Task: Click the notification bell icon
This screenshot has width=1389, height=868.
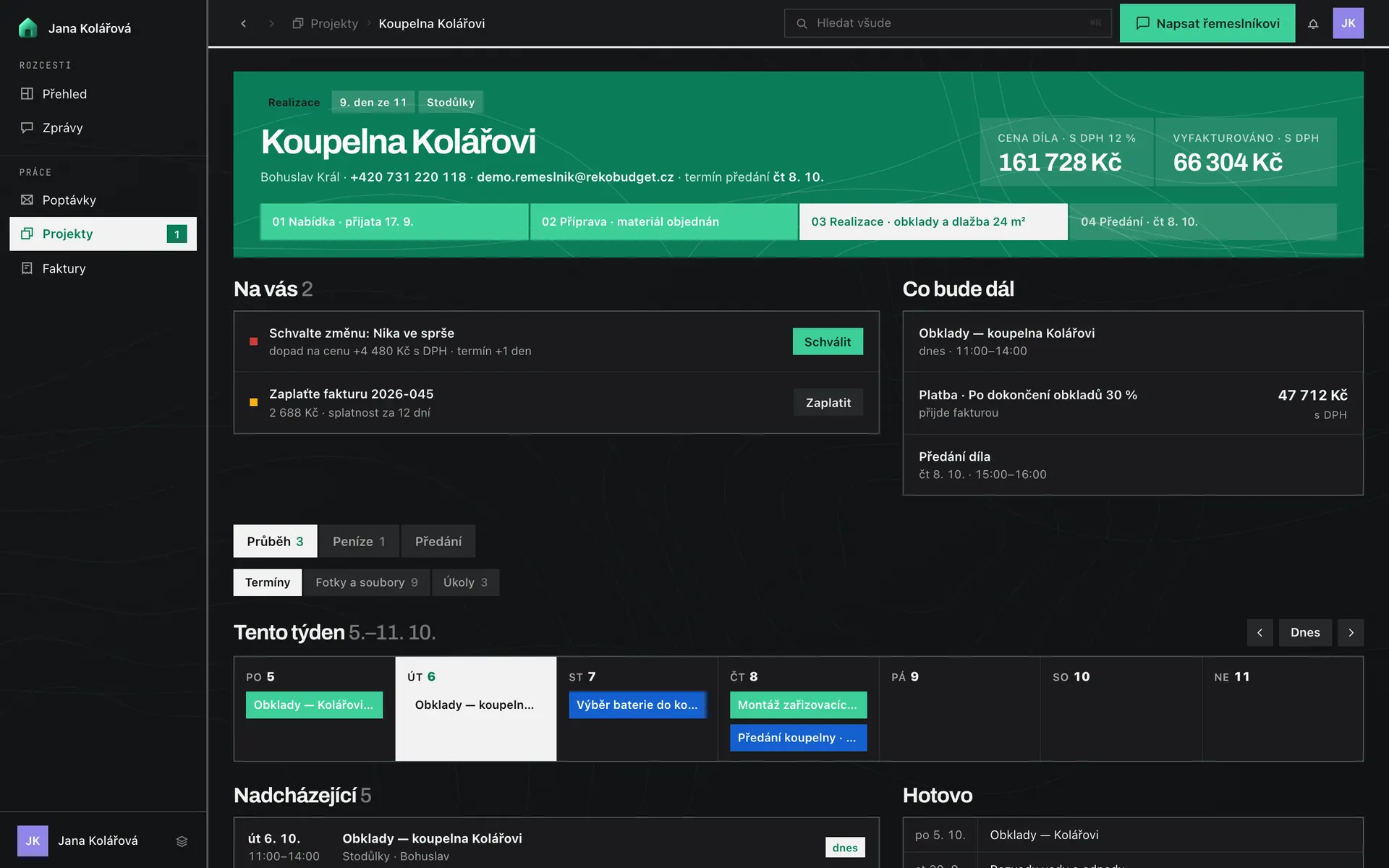Action: click(1313, 23)
